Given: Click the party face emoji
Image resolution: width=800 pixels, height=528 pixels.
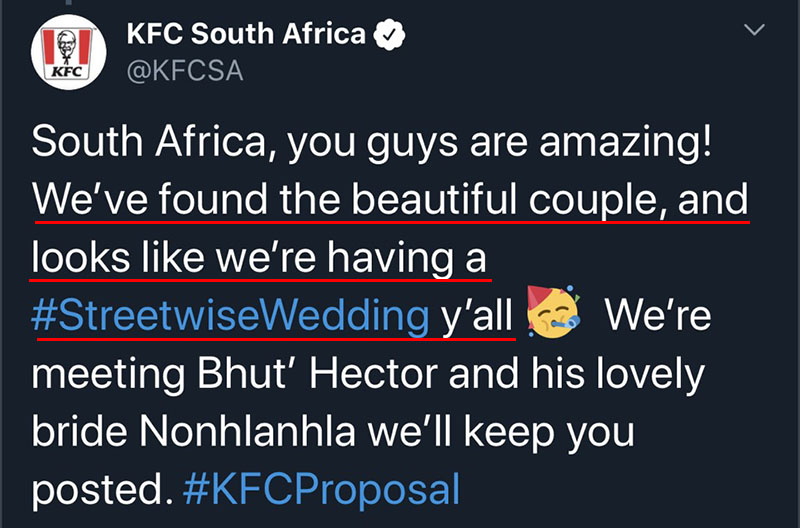Looking at the screenshot, I should 554,312.
